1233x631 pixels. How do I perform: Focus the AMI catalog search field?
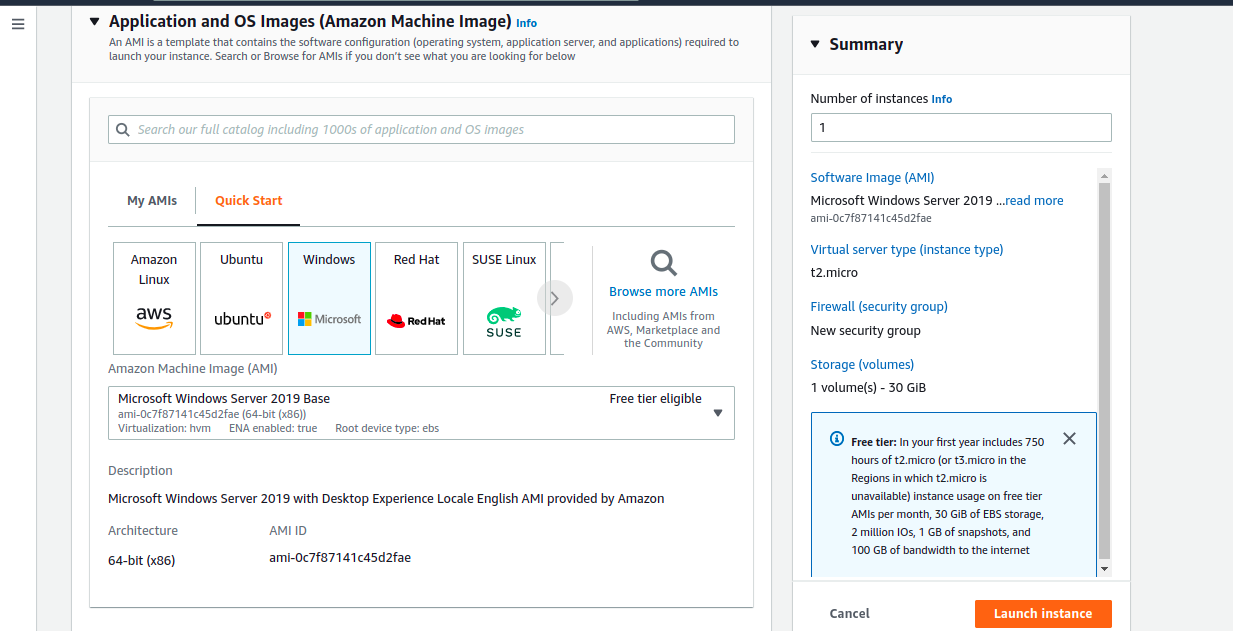(421, 130)
